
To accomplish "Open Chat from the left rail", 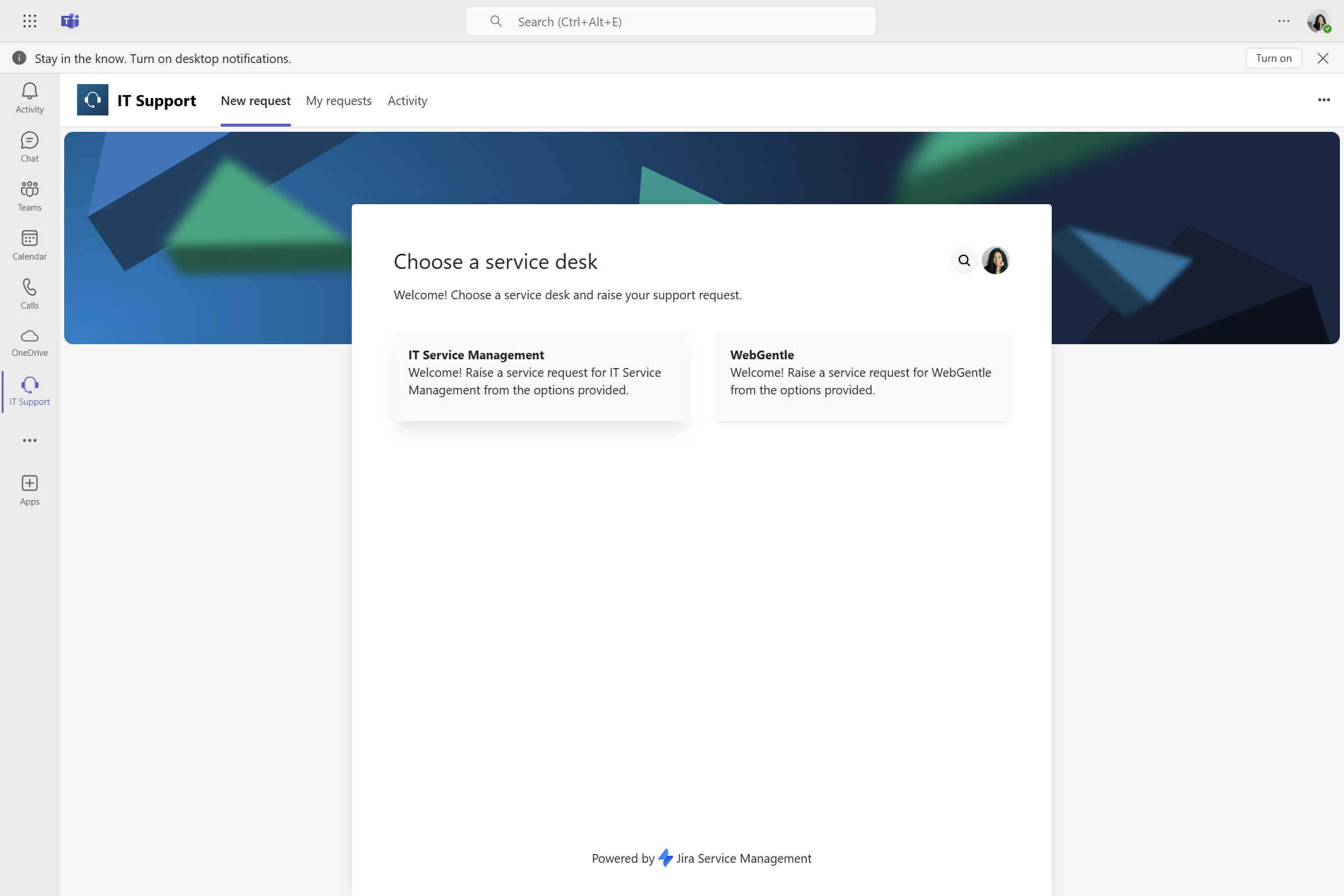I will pyautogui.click(x=30, y=146).
